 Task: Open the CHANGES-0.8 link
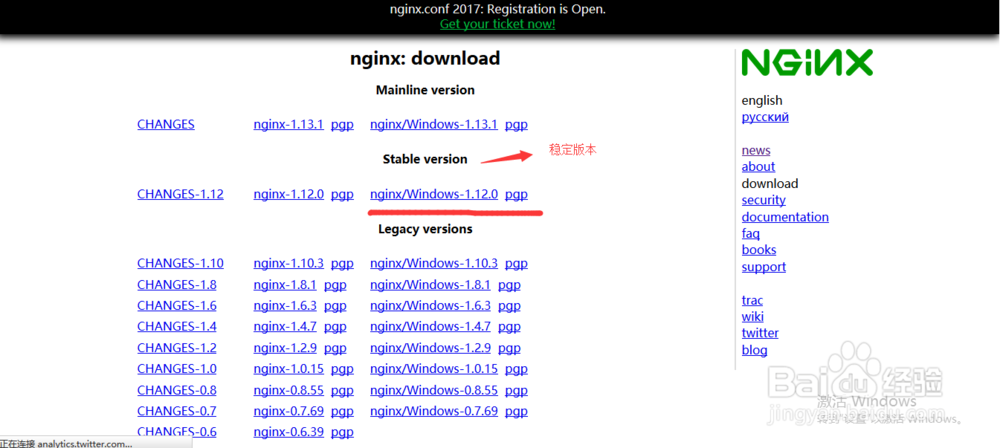(177, 390)
